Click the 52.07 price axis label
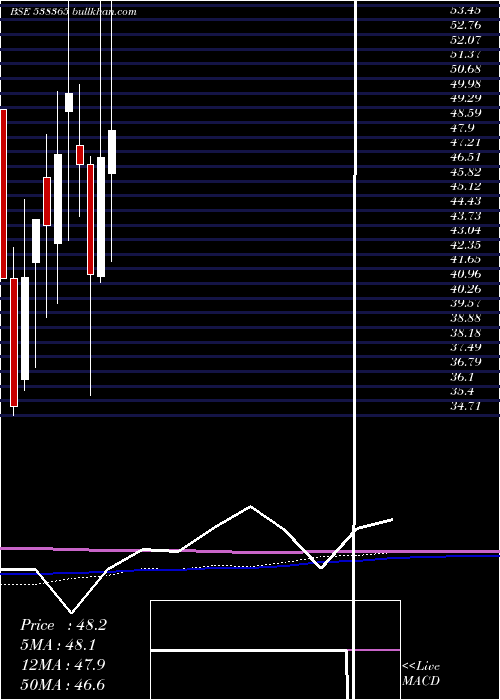The image size is (500, 700). (x=465, y=40)
